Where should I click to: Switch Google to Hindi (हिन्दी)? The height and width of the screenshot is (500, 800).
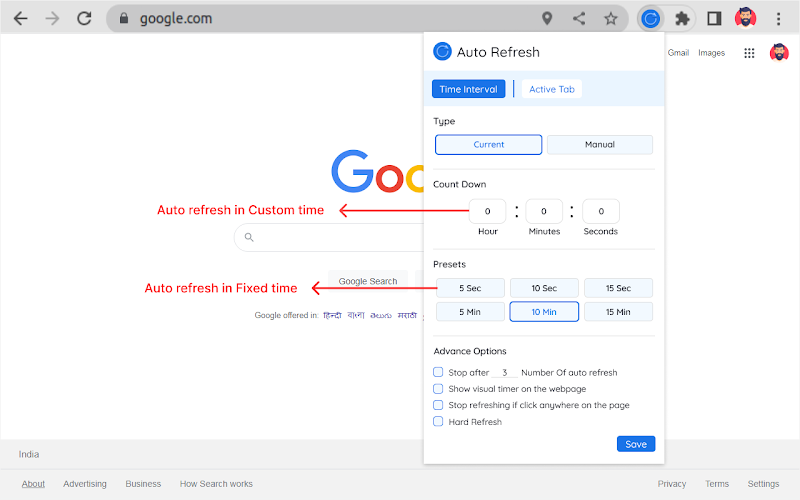click(x=332, y=315)
